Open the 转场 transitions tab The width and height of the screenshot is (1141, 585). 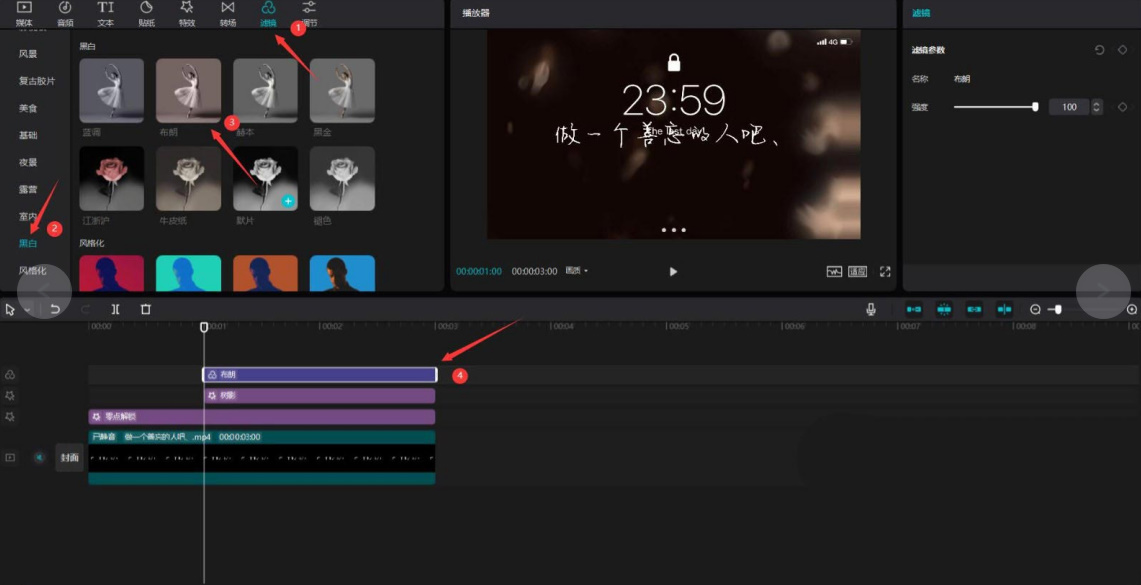tap(228, 13)
